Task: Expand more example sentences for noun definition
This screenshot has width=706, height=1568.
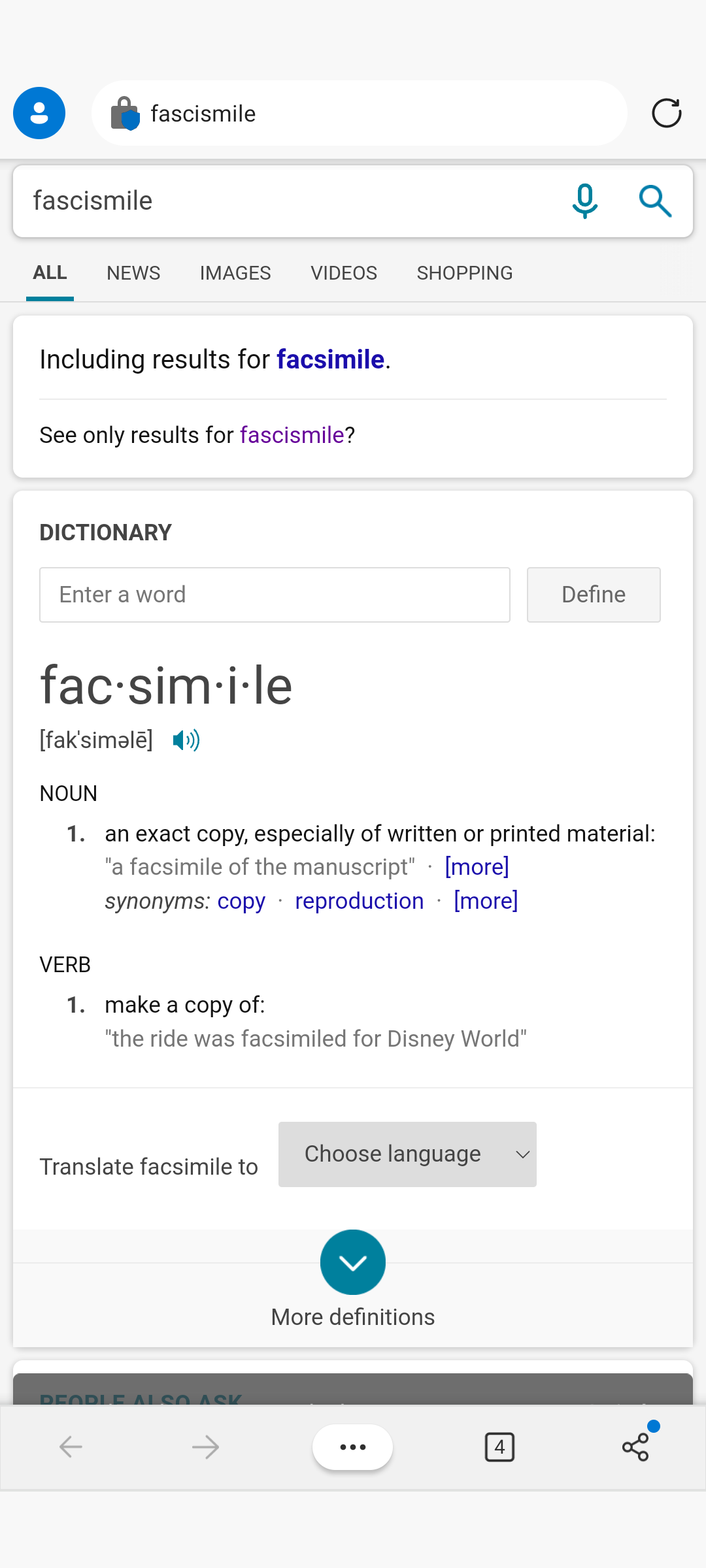Action: click(477, 867)
